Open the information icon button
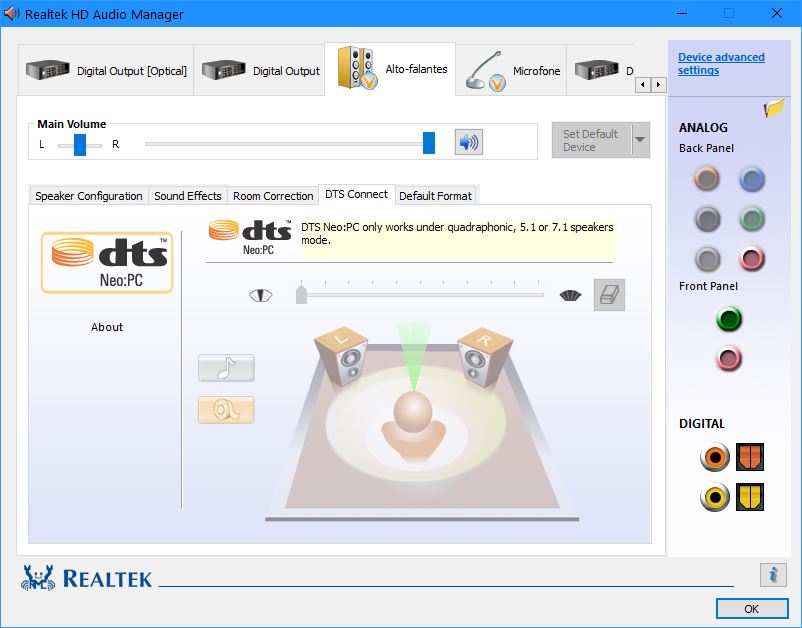Image resolution: width=802 pixels, height=628 pixels. (773, 575)
